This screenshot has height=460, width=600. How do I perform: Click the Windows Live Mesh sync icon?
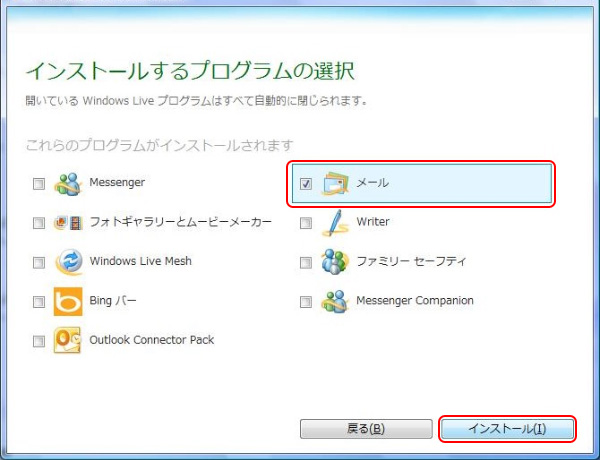(x=68, y=262)
